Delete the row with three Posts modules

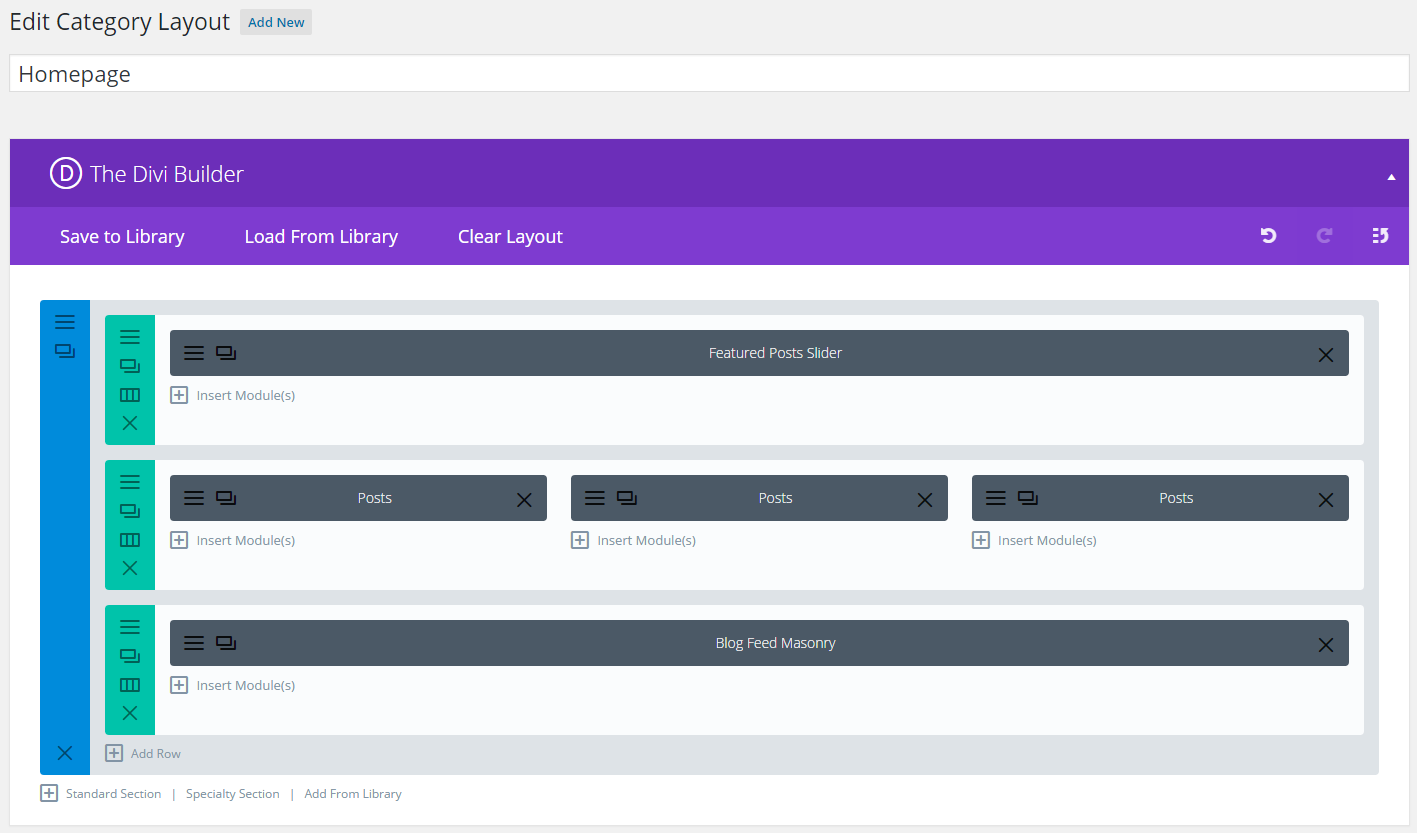(130, 568)
